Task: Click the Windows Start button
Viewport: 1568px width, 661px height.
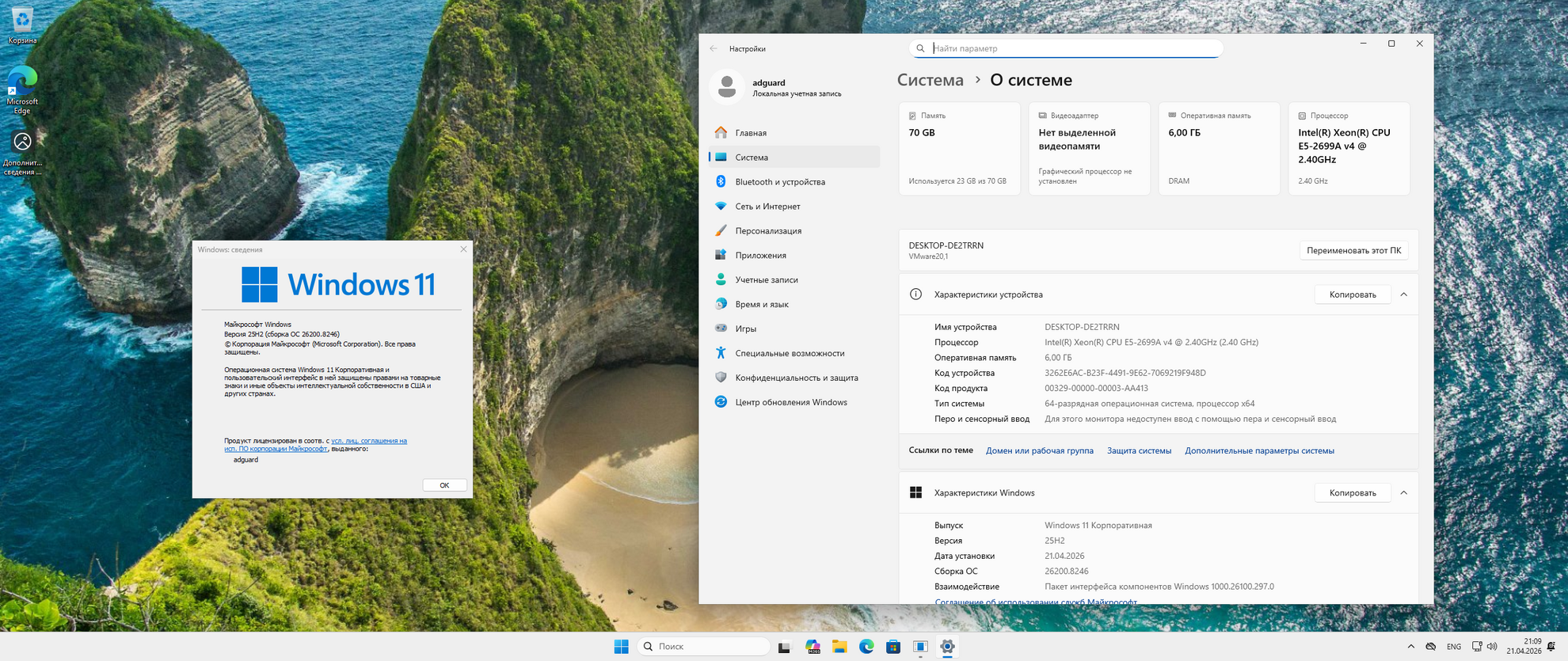Action: pyautogui.click(x=621, y=647)
